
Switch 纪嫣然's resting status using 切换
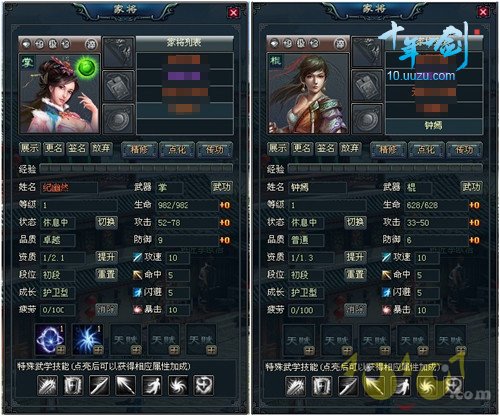107,222
